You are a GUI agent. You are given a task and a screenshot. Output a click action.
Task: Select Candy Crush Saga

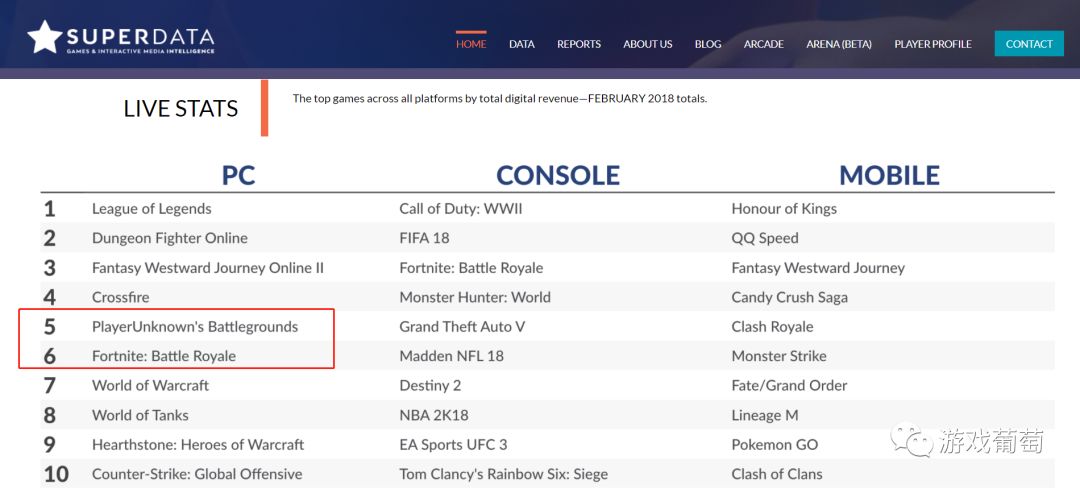pyautogui.click(x=789, y=298)
